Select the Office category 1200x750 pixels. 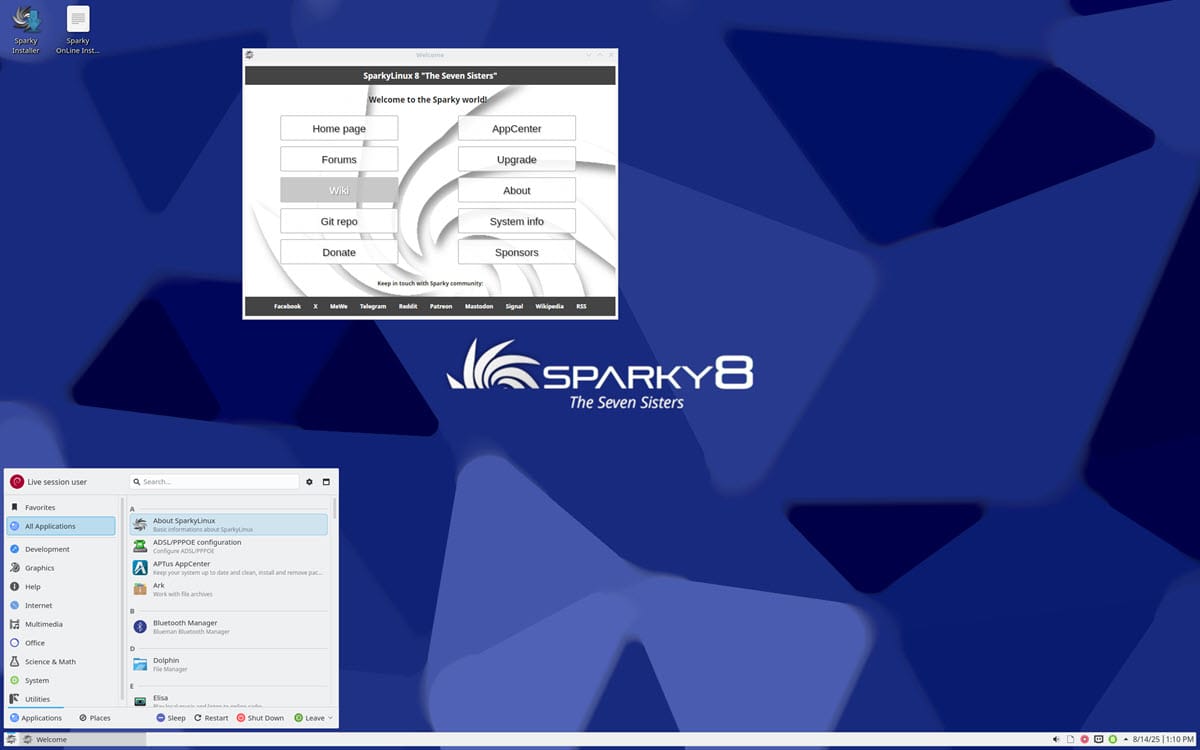coord(61,643)
